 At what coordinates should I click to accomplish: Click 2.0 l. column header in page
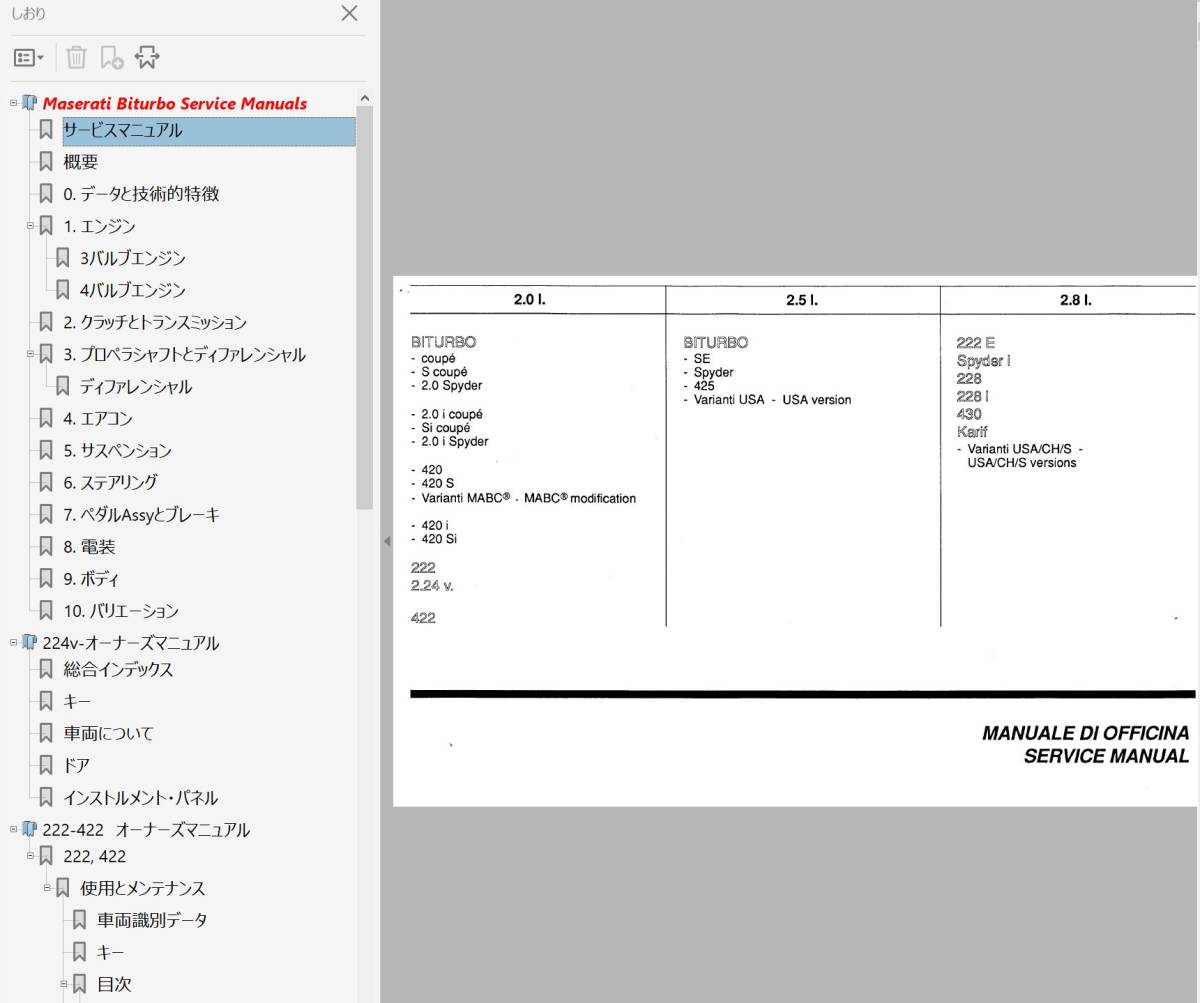[x=530, y=300]
